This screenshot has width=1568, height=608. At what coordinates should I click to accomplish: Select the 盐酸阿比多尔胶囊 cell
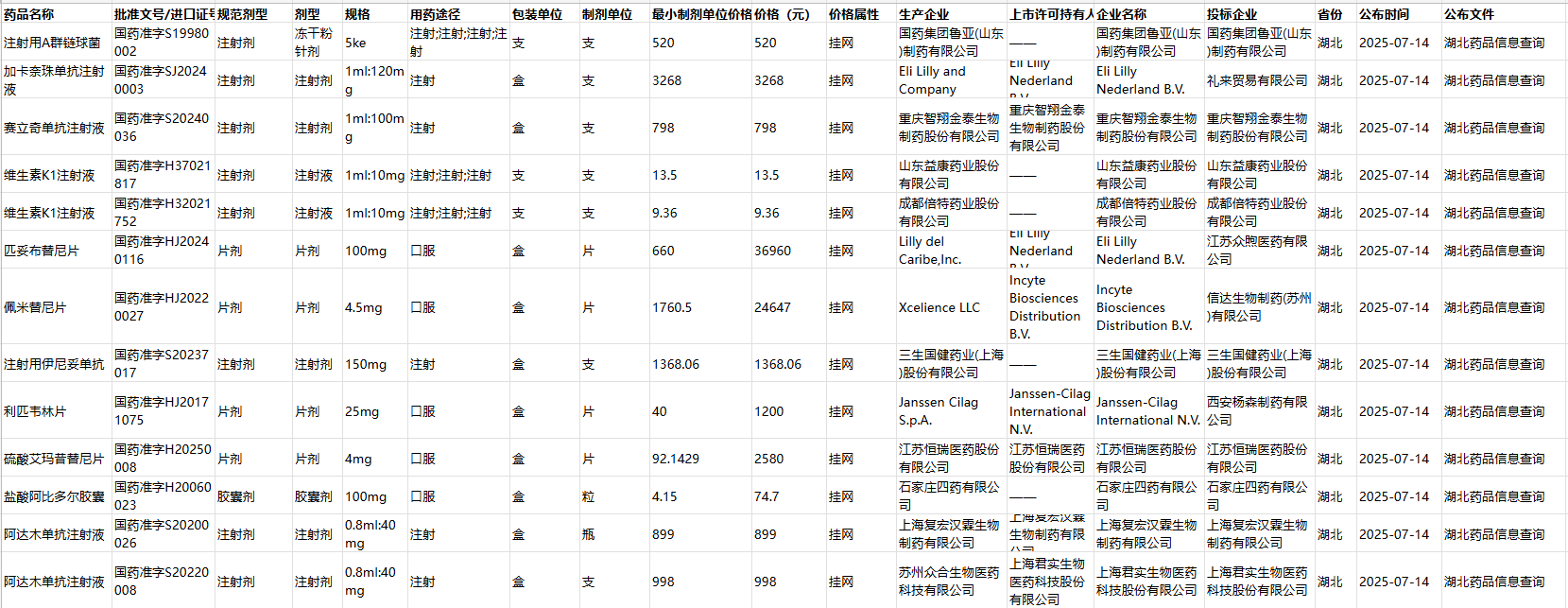click(56, 496)
